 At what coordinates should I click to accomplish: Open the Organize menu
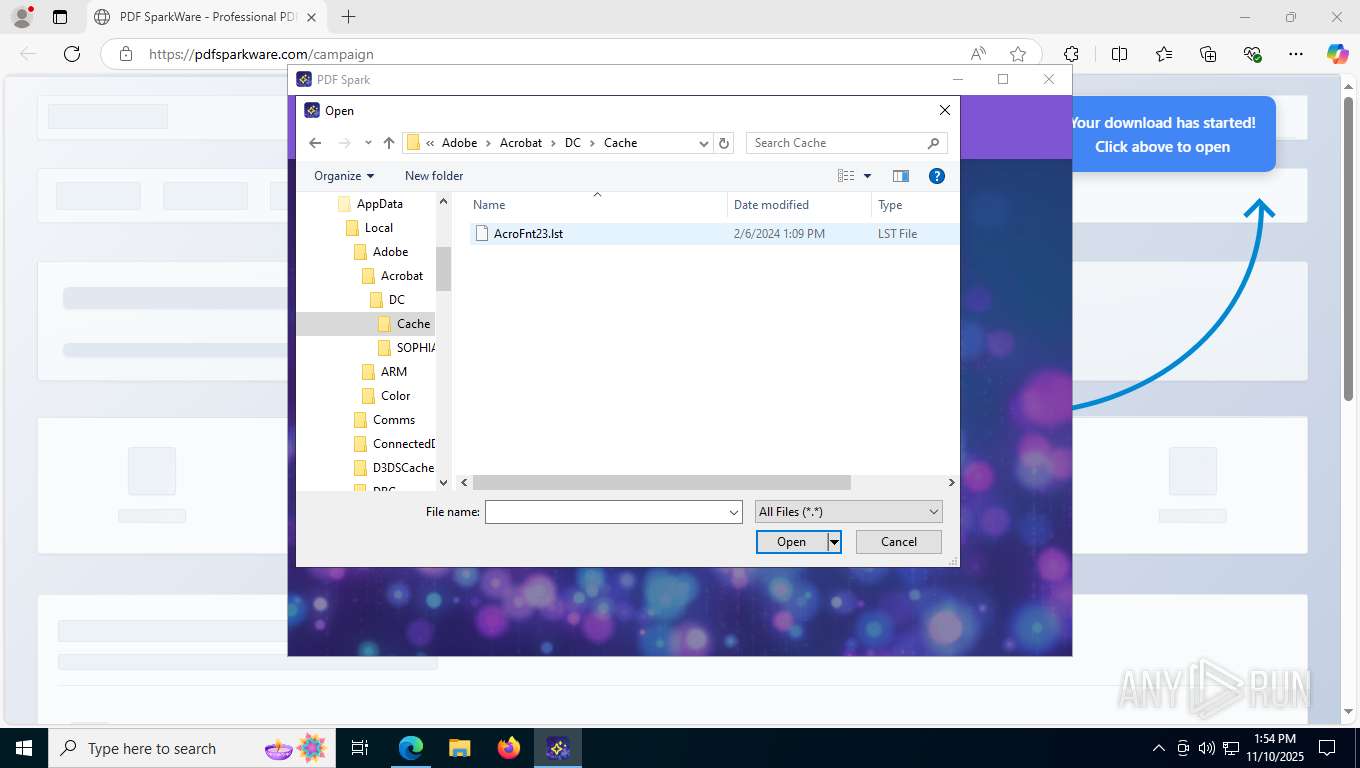[344, 176]
